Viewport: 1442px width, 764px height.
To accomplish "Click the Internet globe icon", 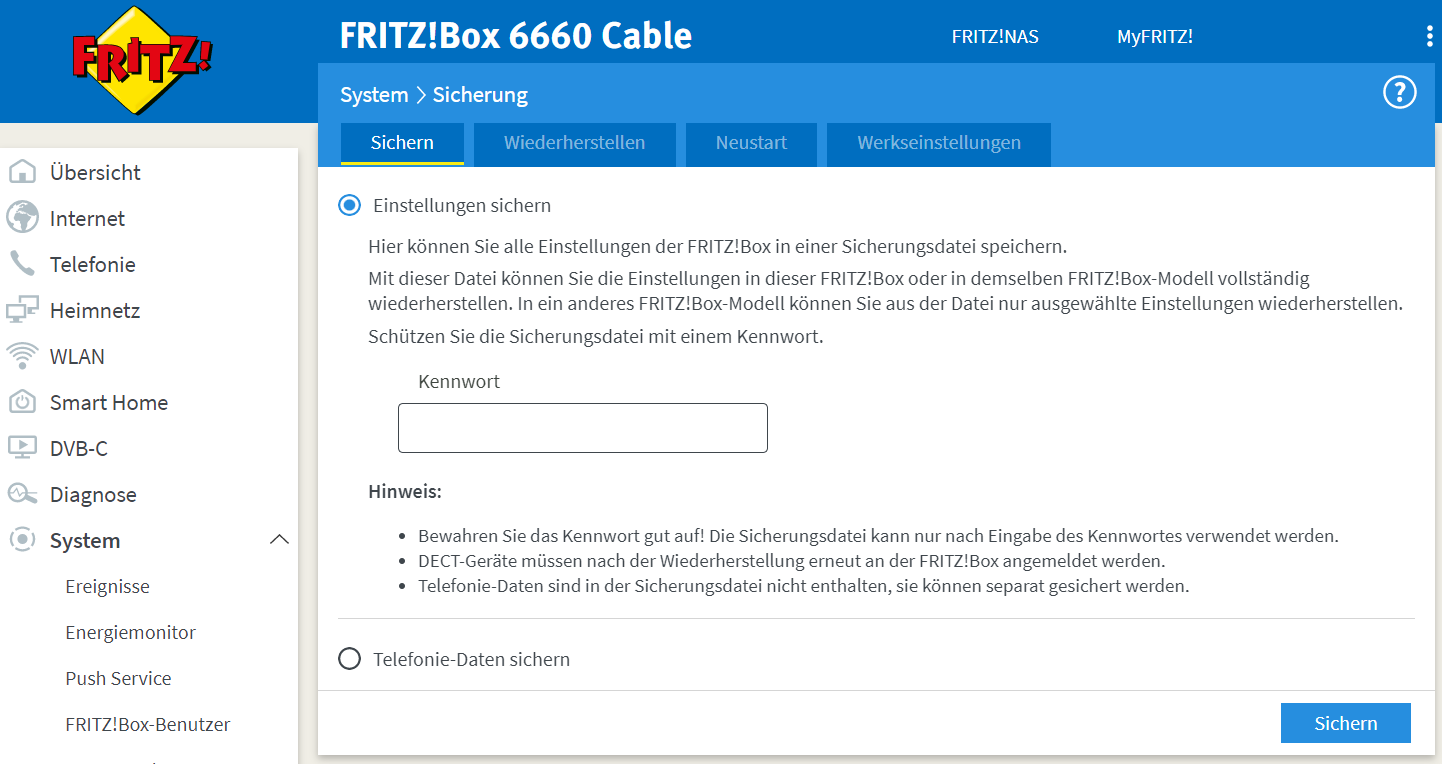I will (x=22, y=218).
